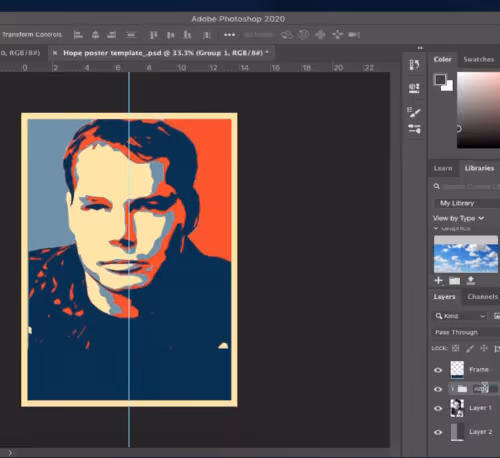Screen dimensions: 500x458
Task: Select the clouds sky graphic thumbnail
Action: (466, 254)
